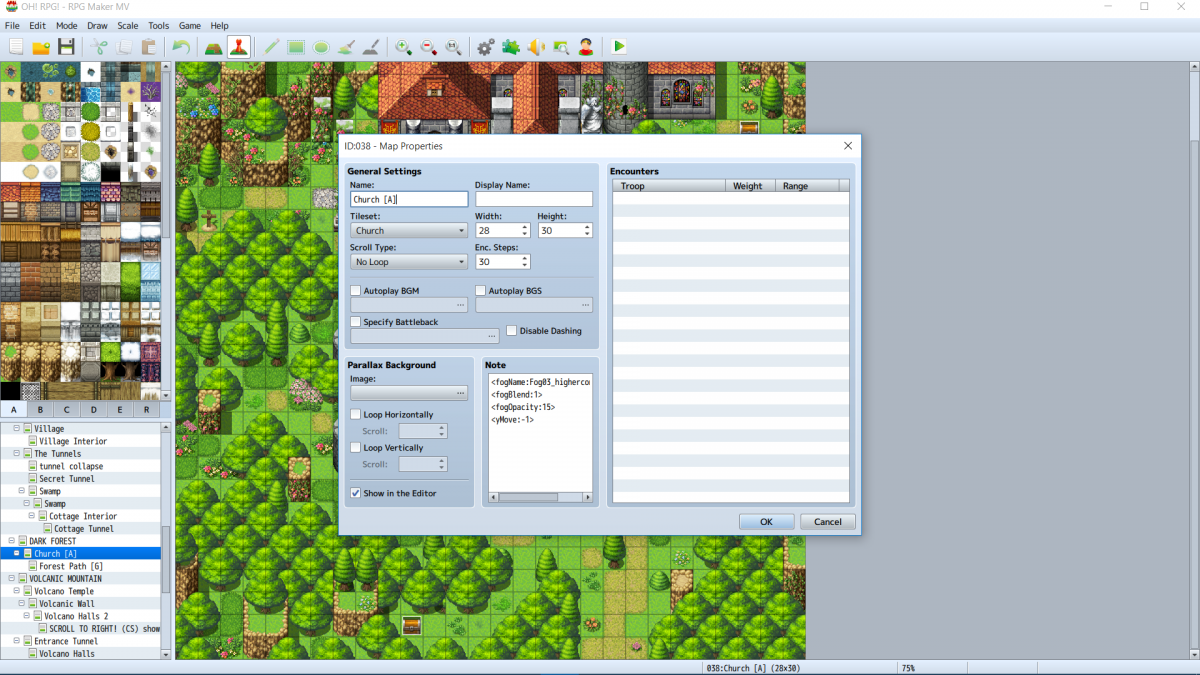Increase the Width stepper value
Viewport: 1200px width, 675px height.
point(525,227)
